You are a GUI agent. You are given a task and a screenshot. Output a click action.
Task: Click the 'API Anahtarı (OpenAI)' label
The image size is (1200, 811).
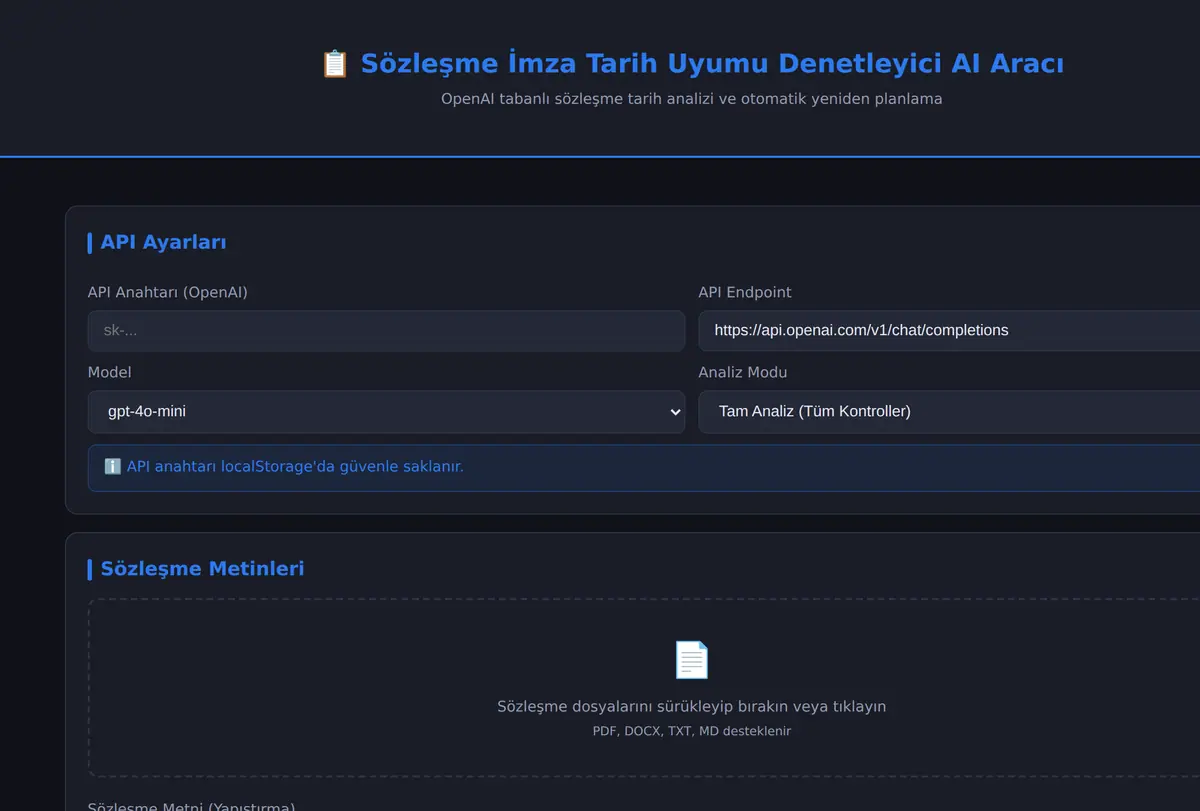tap(168, 292)
